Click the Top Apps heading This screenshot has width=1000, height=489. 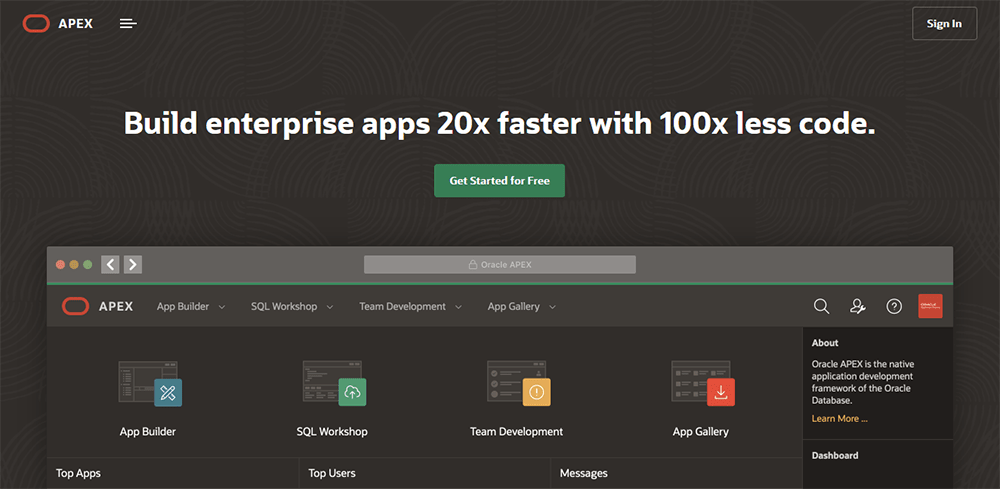[78, 473]
